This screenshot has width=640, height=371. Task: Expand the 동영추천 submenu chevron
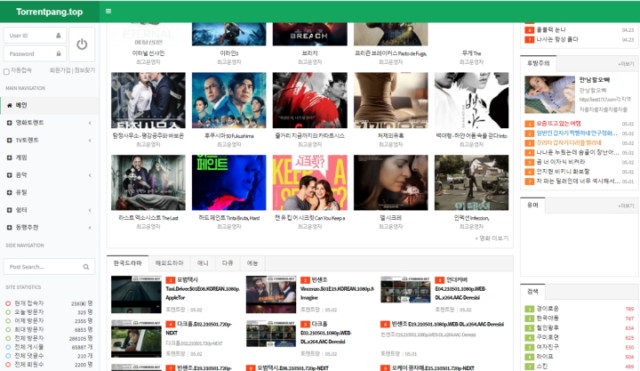tap(90, 228)
